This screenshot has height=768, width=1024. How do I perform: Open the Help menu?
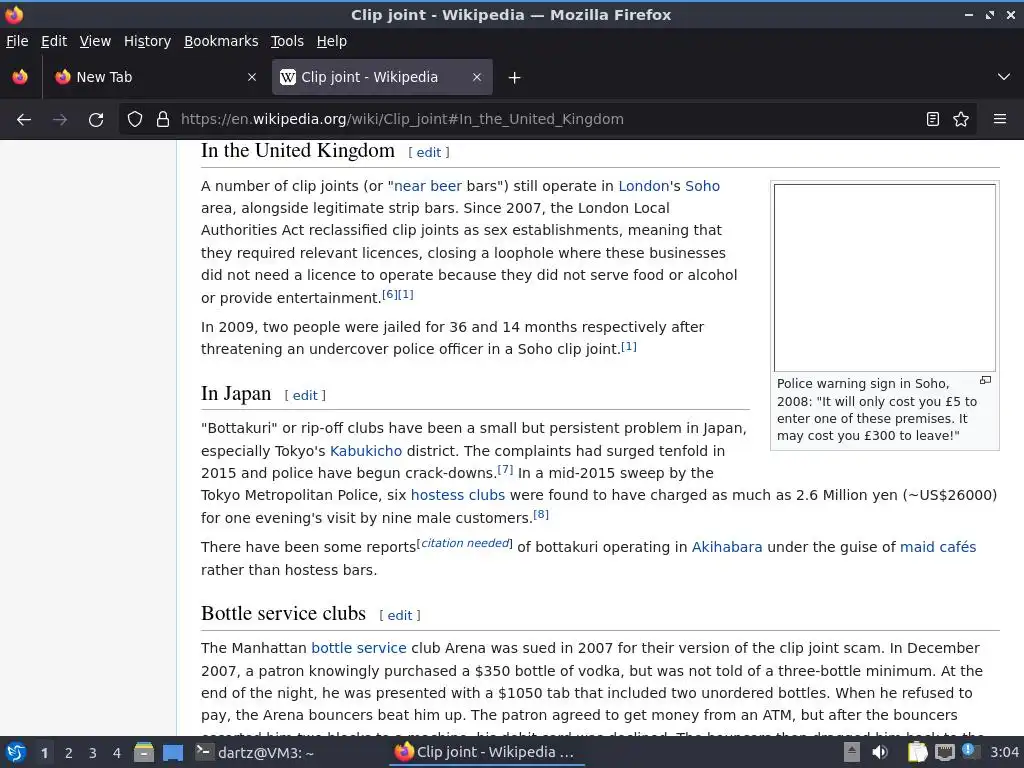tap(332, 41)
